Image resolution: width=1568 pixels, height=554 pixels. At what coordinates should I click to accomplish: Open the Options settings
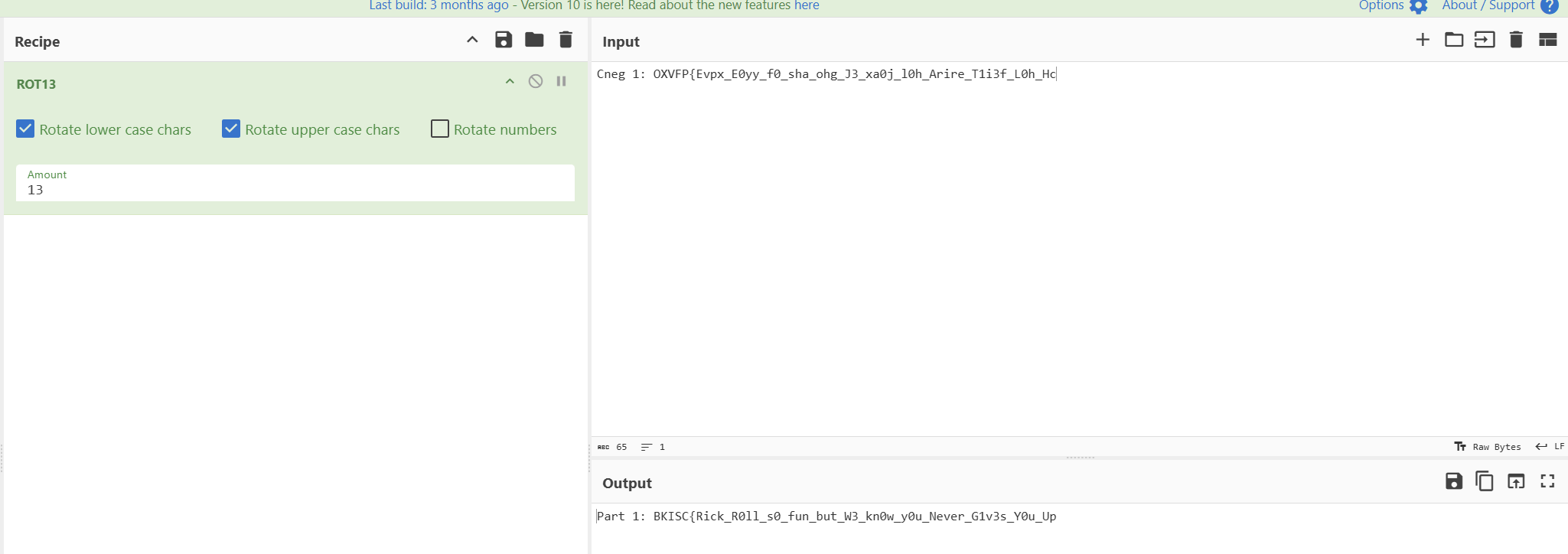click(1392, 6)
